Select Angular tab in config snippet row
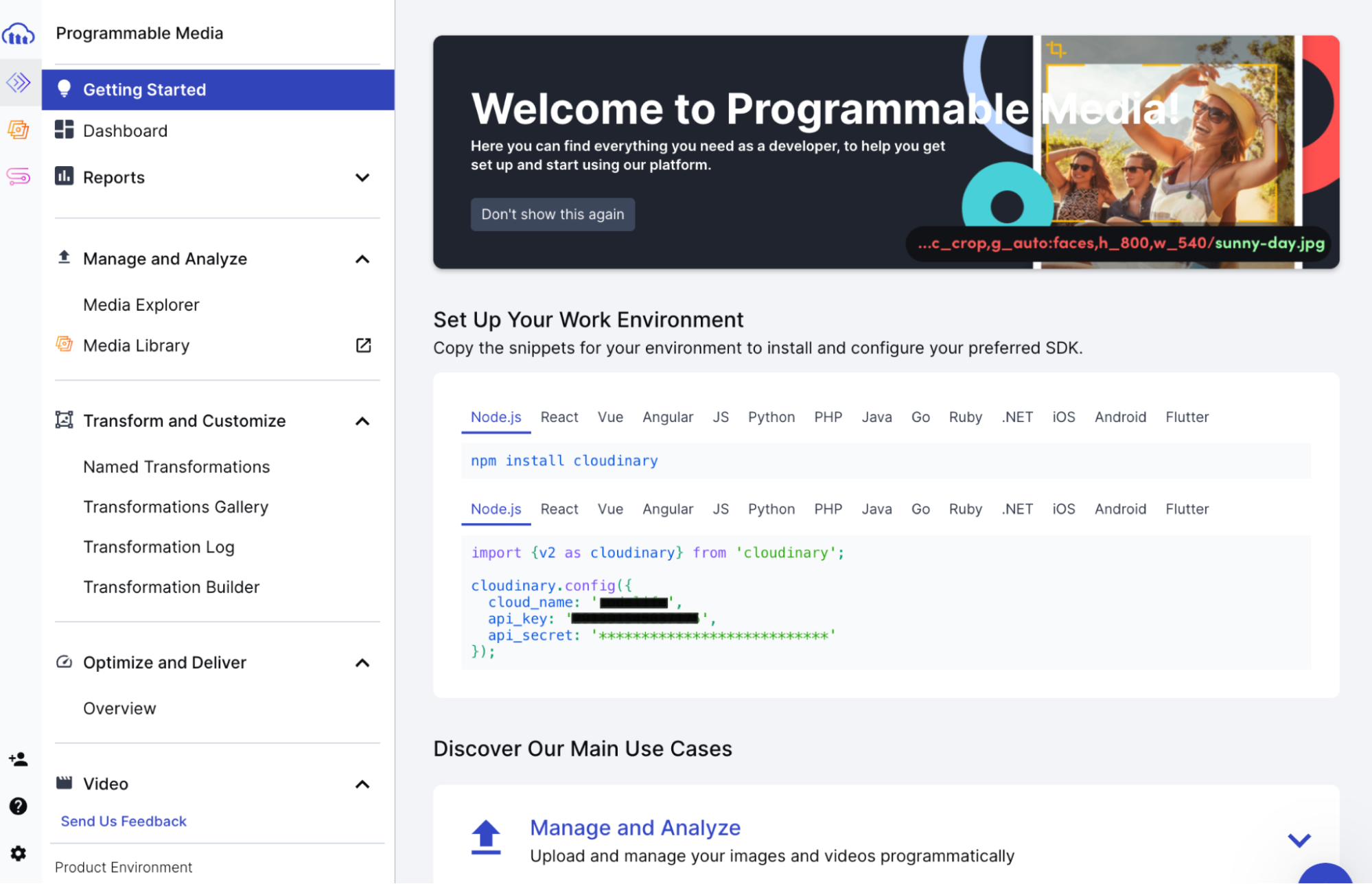Image resolution: width=1372 pixels, height=884 pixels. pos(668,509)
